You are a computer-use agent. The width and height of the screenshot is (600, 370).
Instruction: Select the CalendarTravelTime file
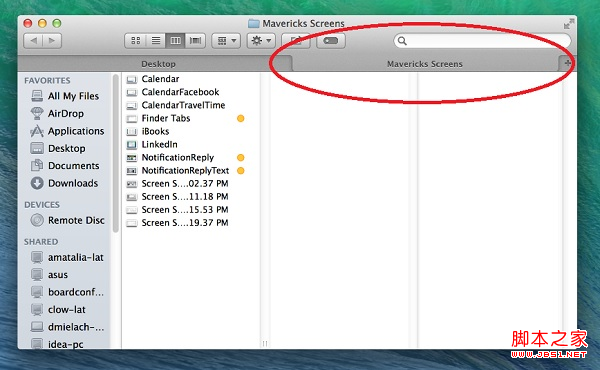[183, 105]
